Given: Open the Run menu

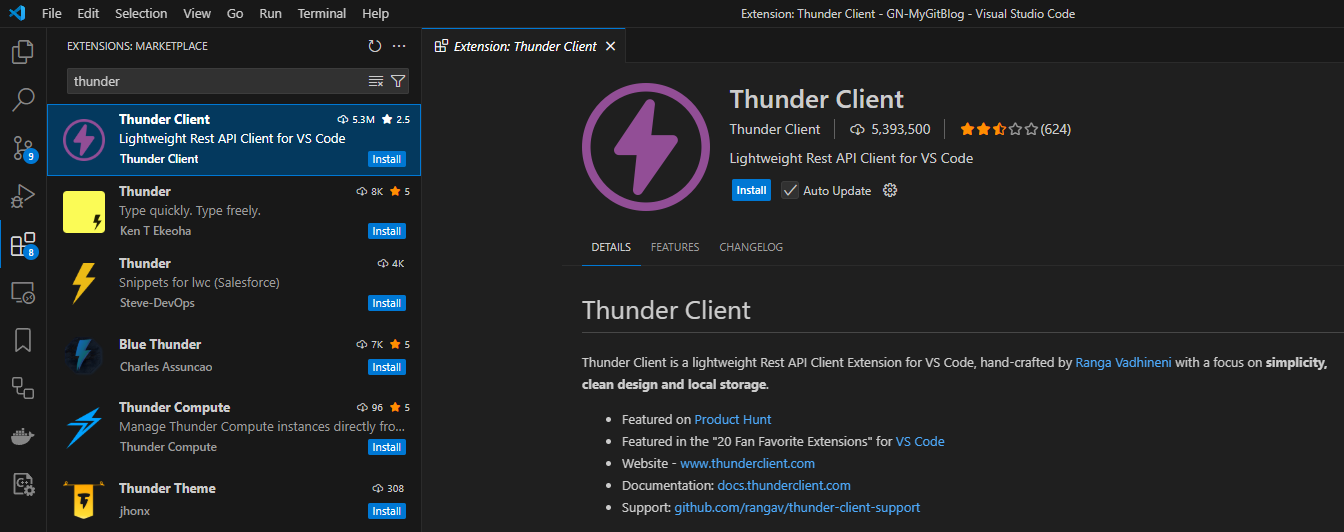Looking at the screenshot, I should point(270,13).
